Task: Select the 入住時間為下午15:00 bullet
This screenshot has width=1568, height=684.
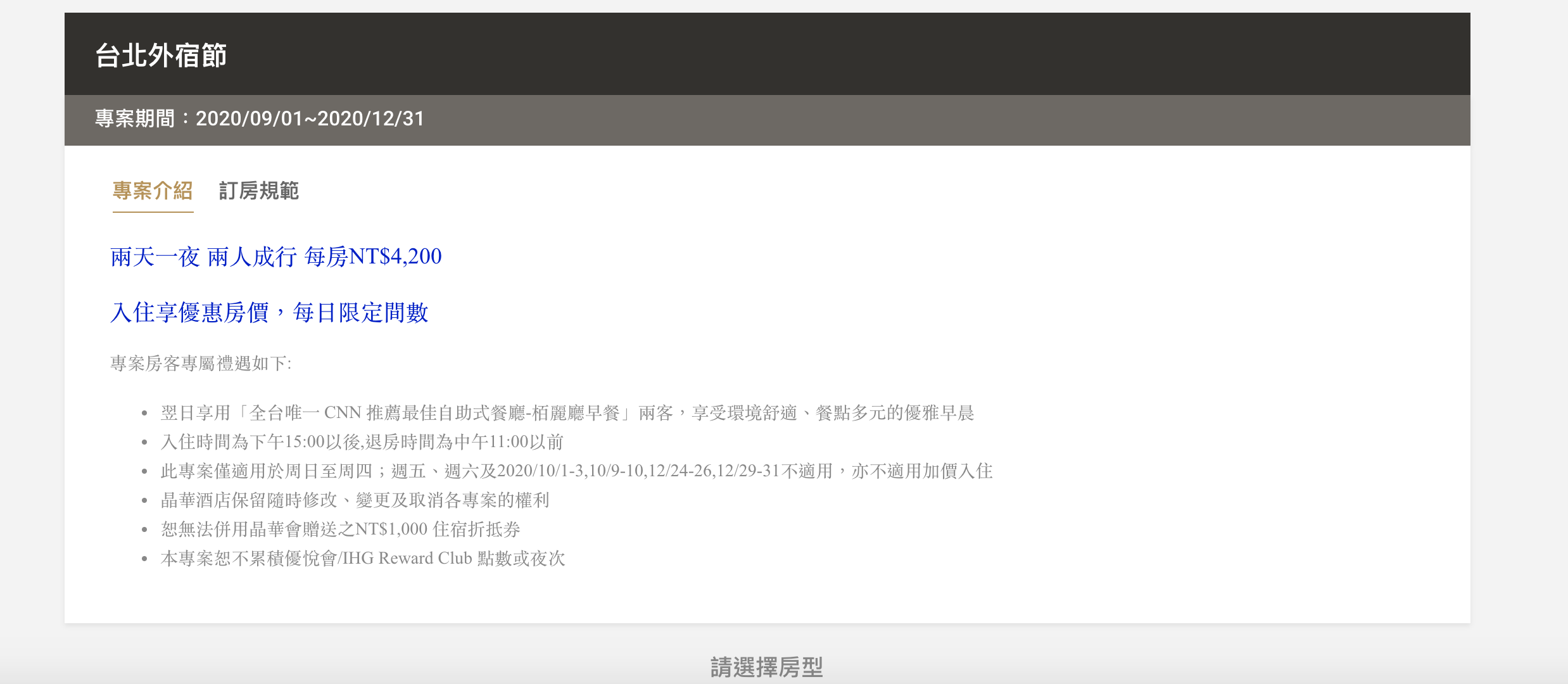Action: tap(362, 442)
